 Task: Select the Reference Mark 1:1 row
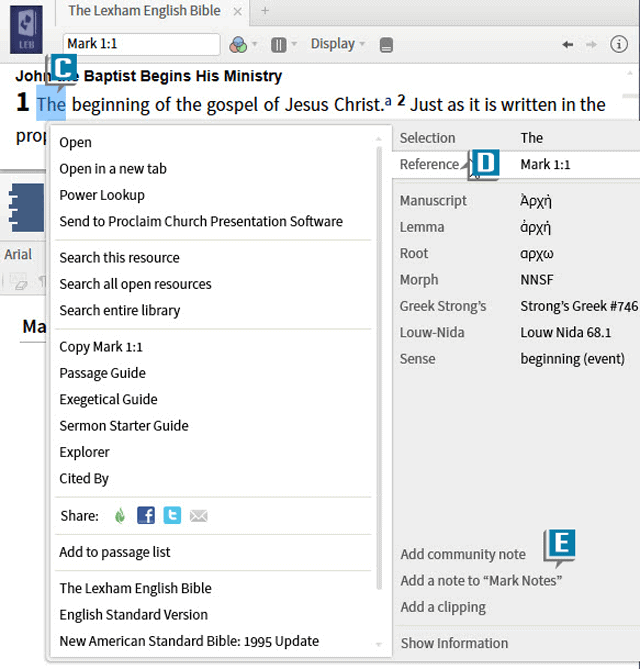(516, 165)
